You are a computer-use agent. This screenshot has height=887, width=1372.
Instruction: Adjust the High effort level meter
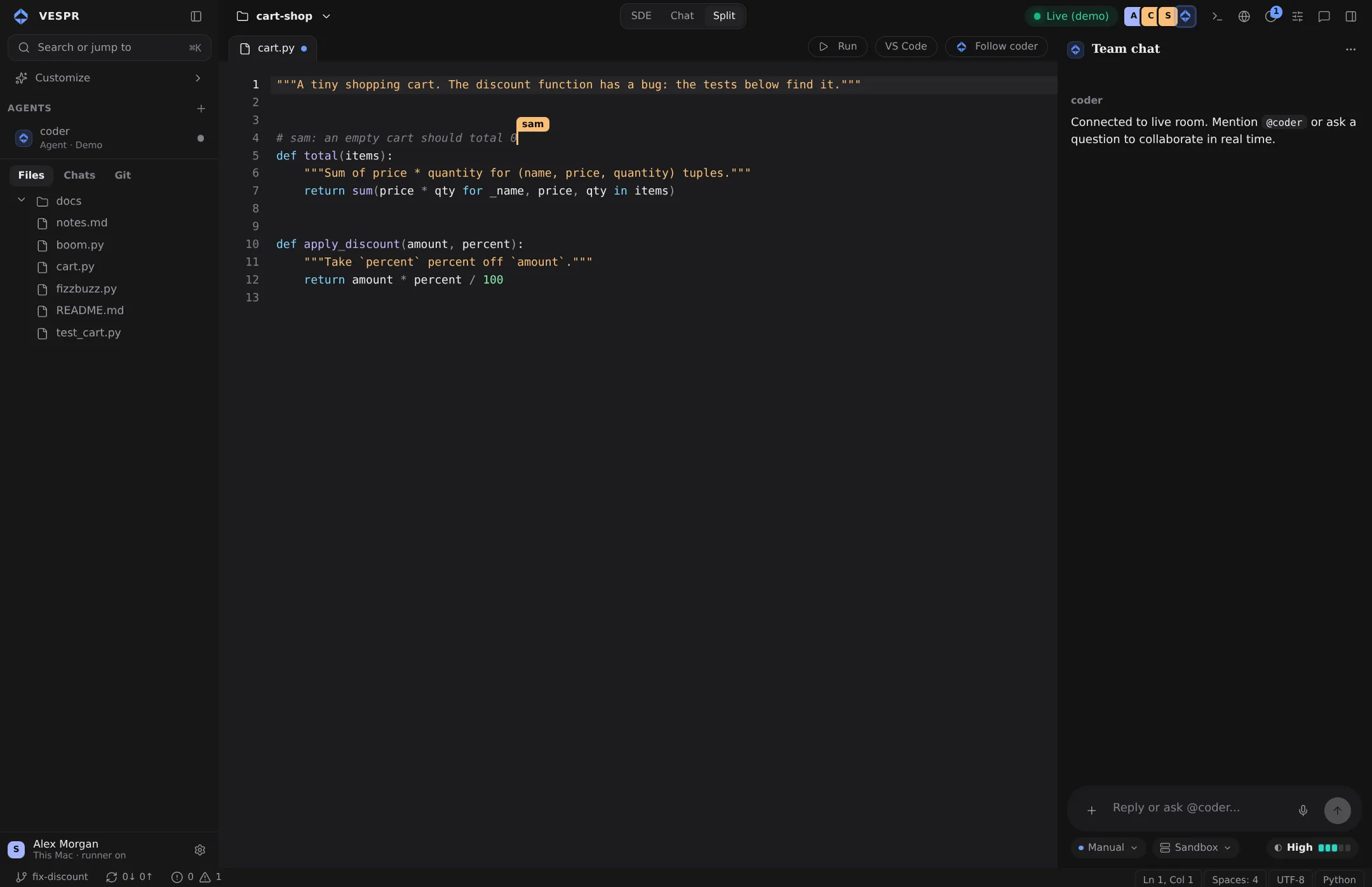pyautogui.click(x=1312, y=848)
